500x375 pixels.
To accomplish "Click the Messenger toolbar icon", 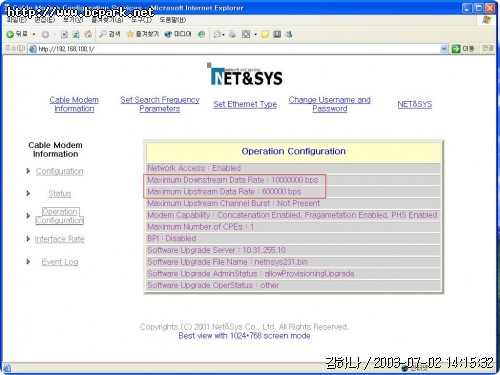I will (289, 34).
